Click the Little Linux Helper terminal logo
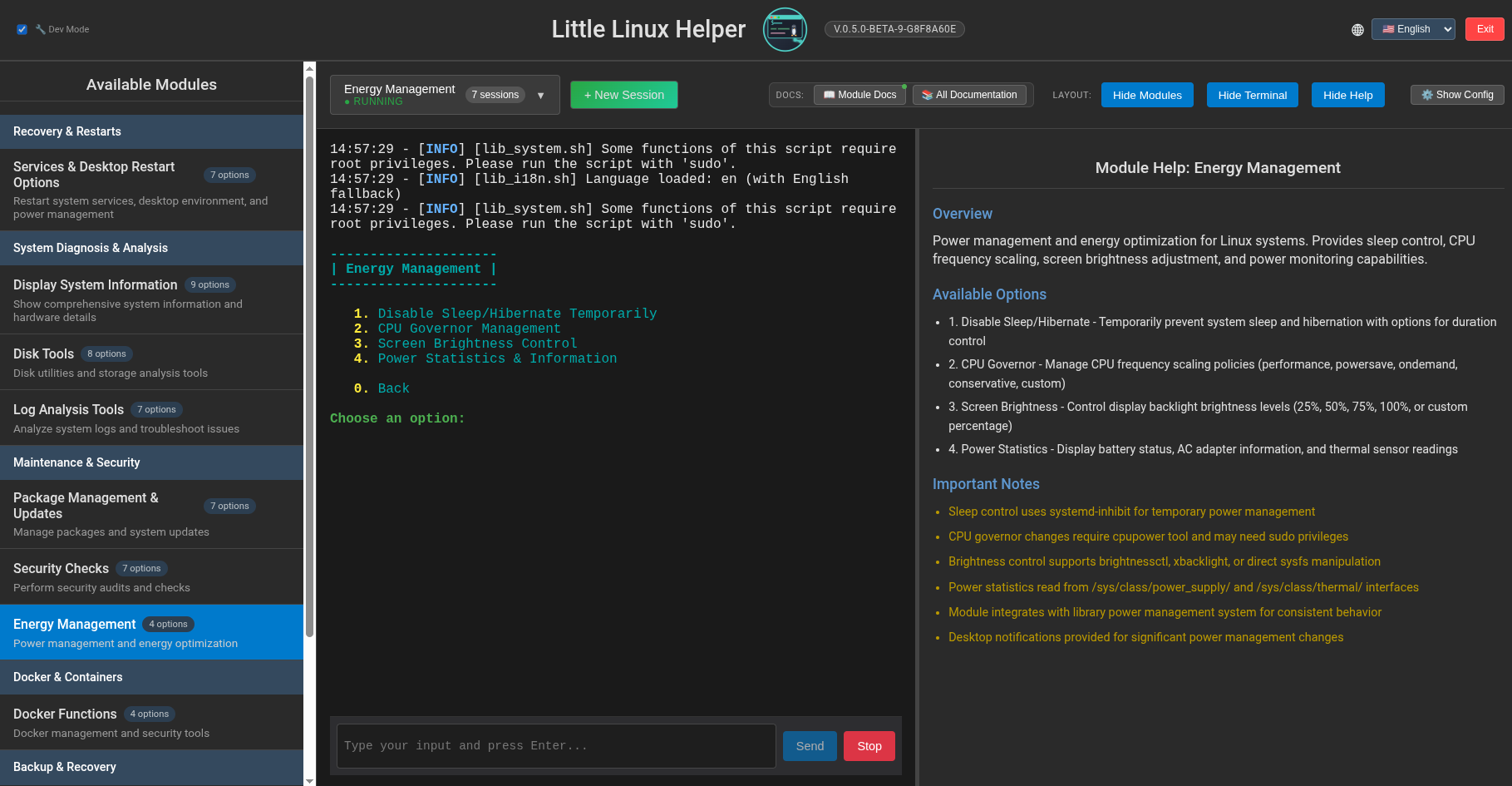1512x786 pixels. tap(785, 29)
